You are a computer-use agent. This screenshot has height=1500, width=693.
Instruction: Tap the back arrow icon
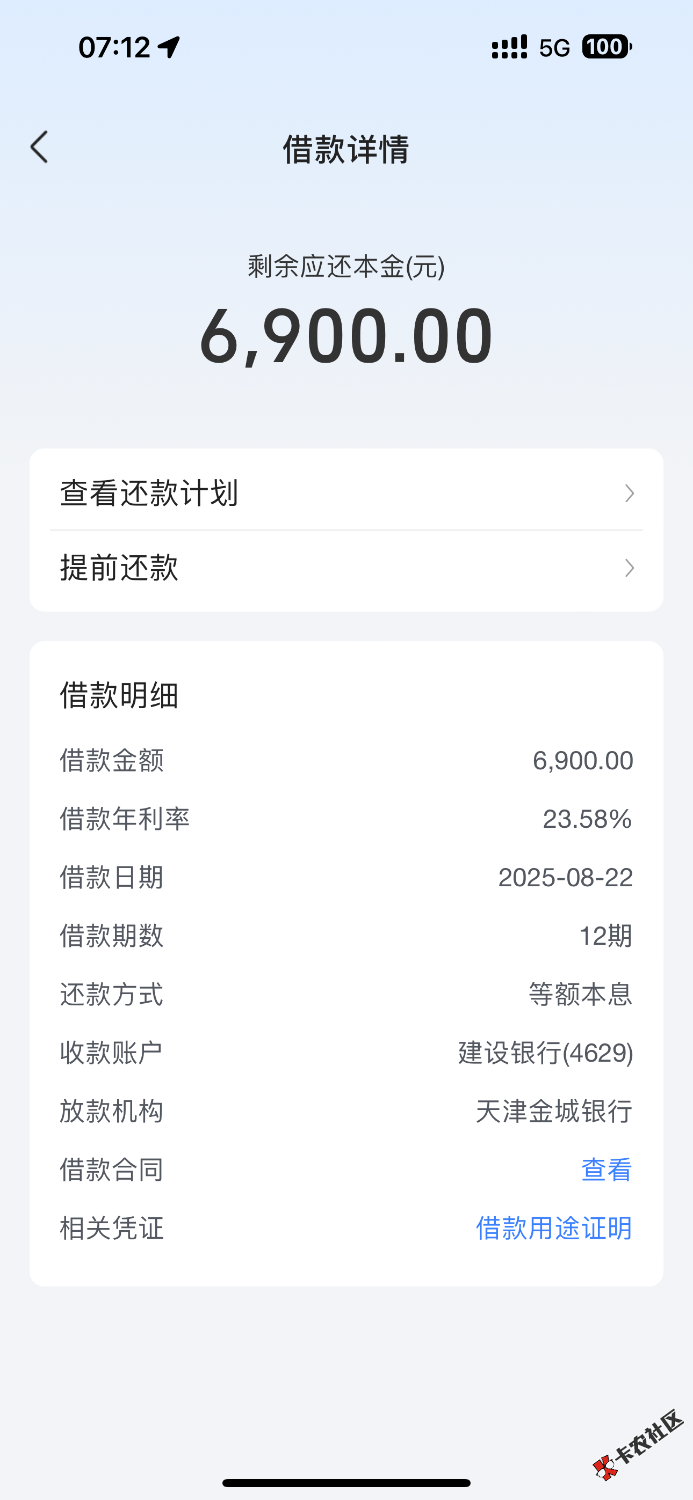pos(39,148)
